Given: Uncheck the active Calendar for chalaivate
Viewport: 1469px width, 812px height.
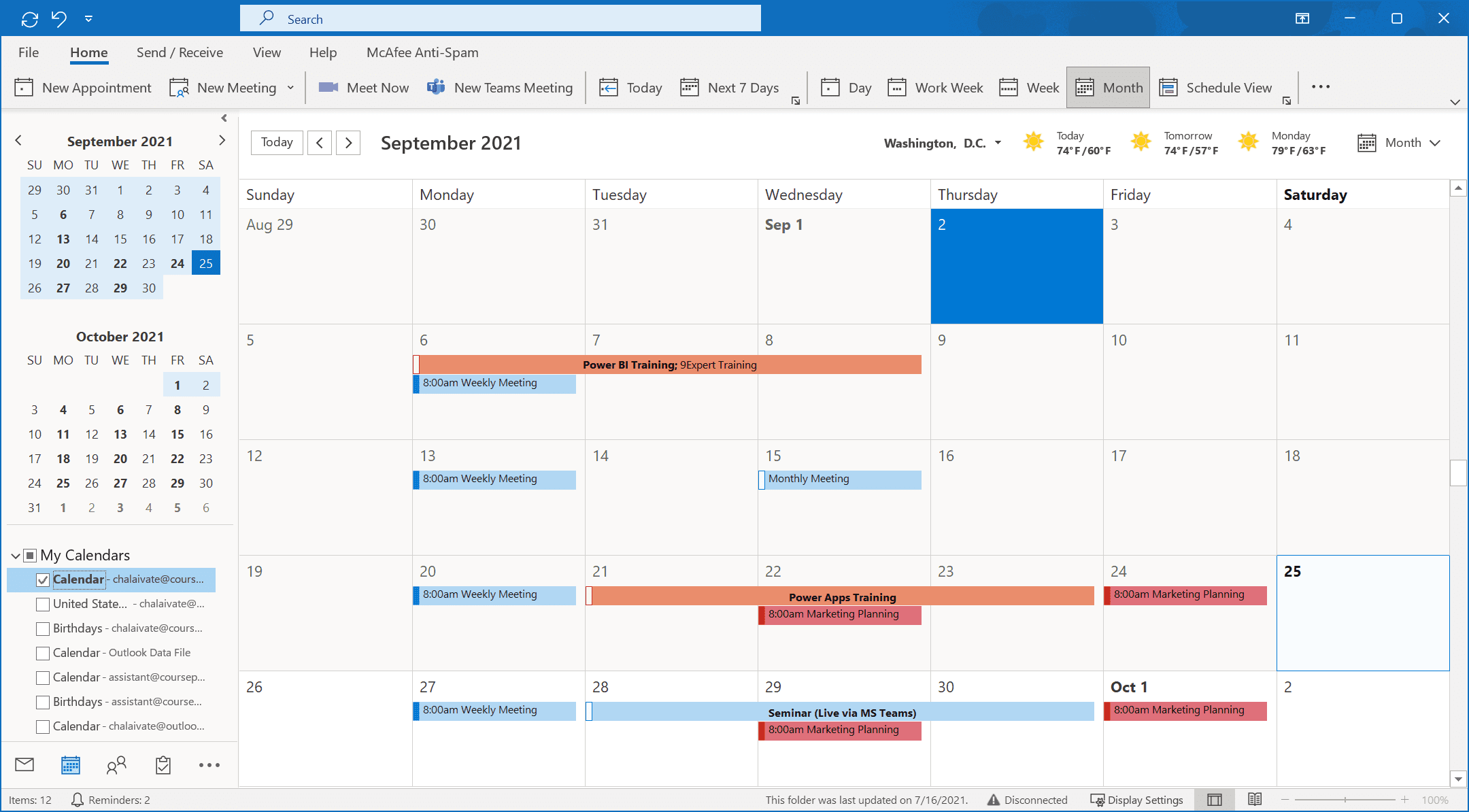Looking at the screenshot, I should (43, 579).
